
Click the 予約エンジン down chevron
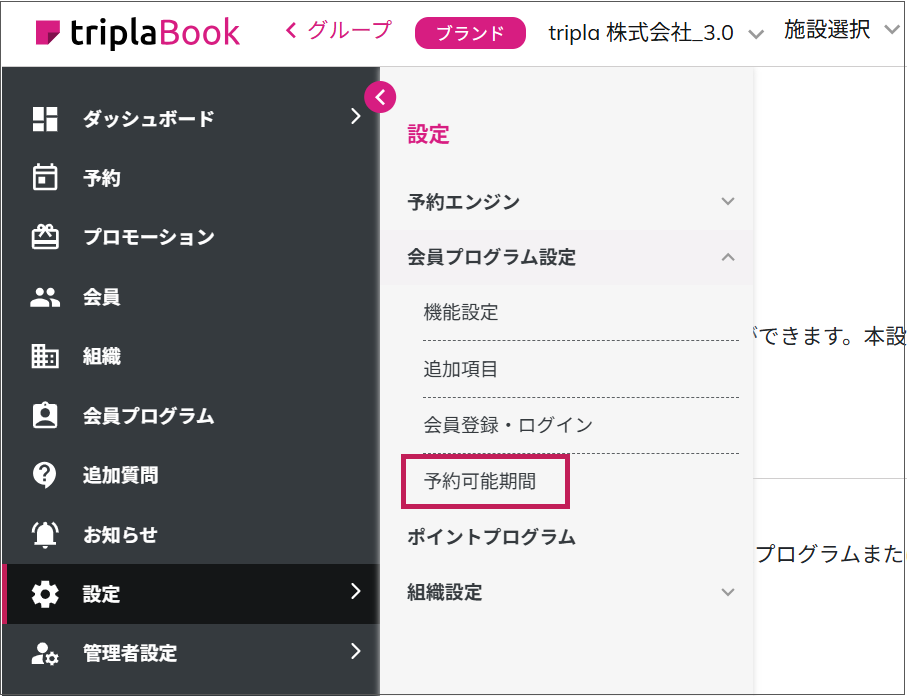728,202
